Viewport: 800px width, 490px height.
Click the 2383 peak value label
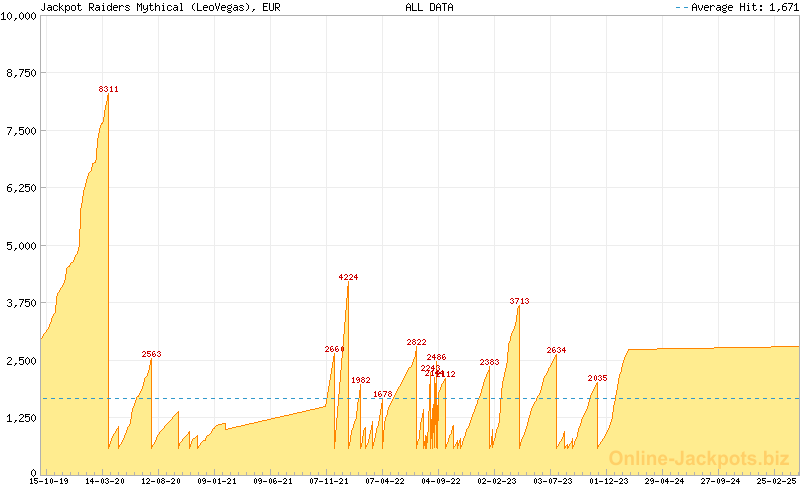(489, 362)
